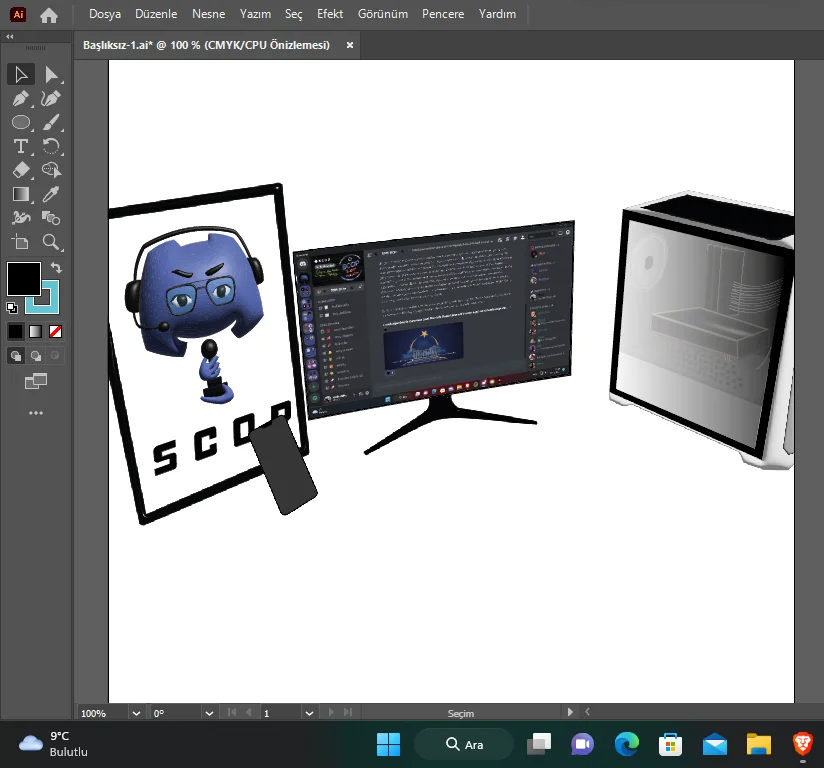Image resolution: width=824 pixels, height=768 pixels.
Task: Set paint to solid Color
Action: click(16, 332)
